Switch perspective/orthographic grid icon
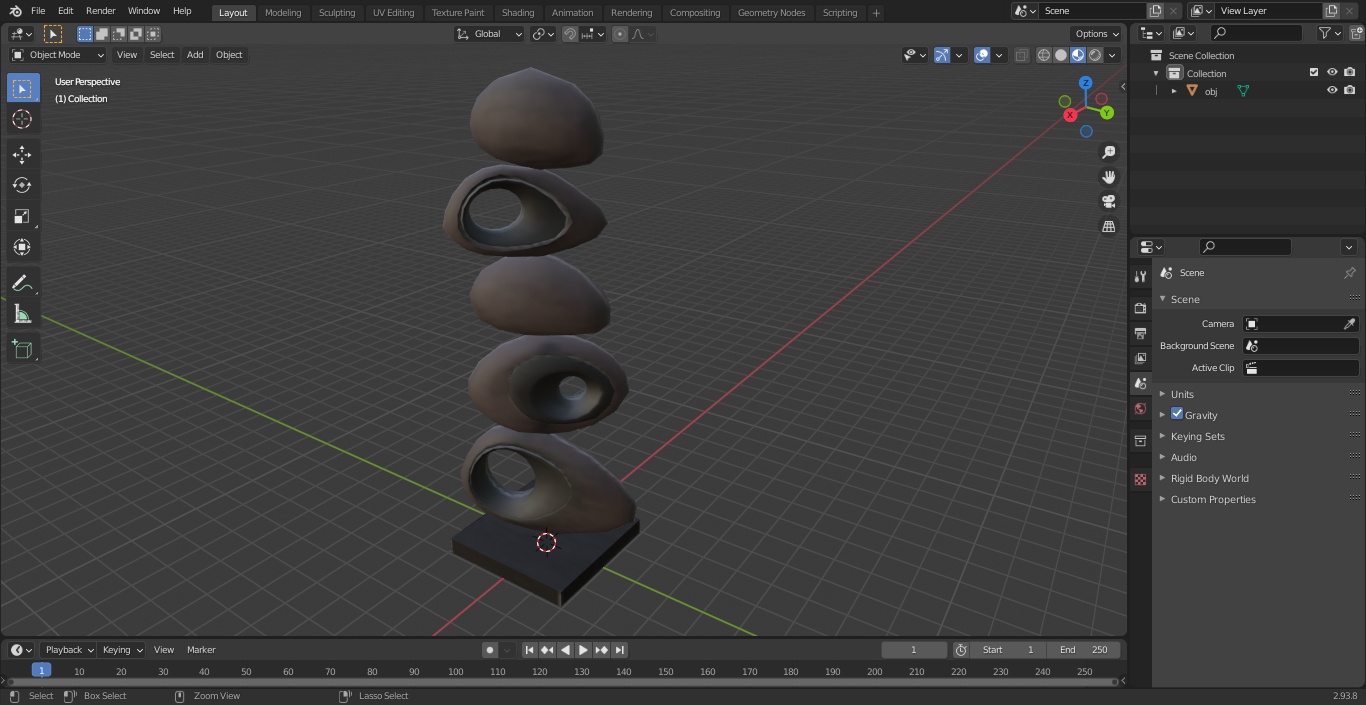Viewport: 1366px width, 705px height. tap(1108, 227)
